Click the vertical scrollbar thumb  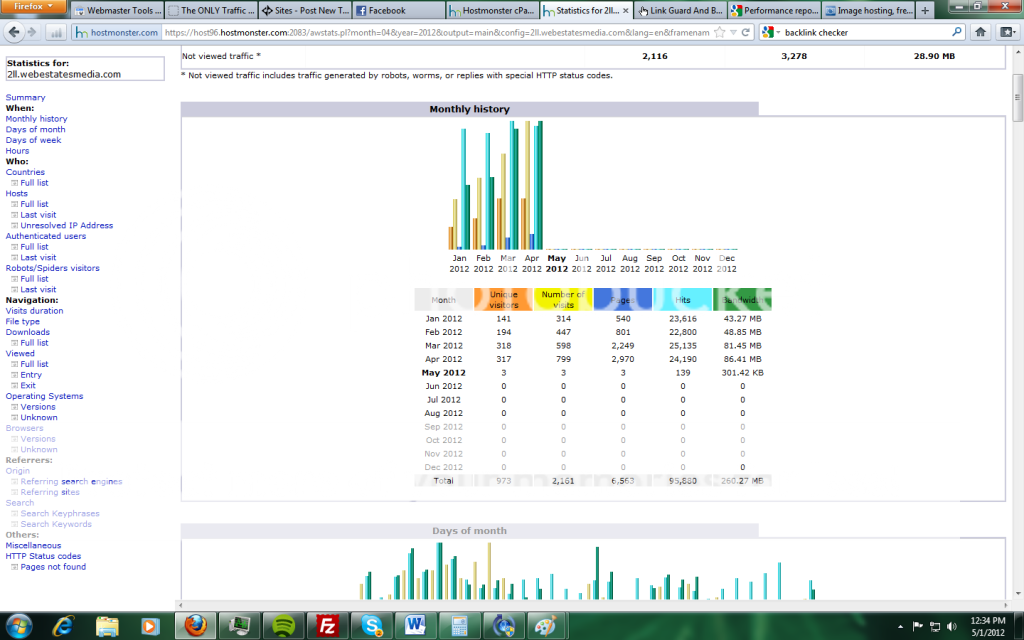[1017, 98]
